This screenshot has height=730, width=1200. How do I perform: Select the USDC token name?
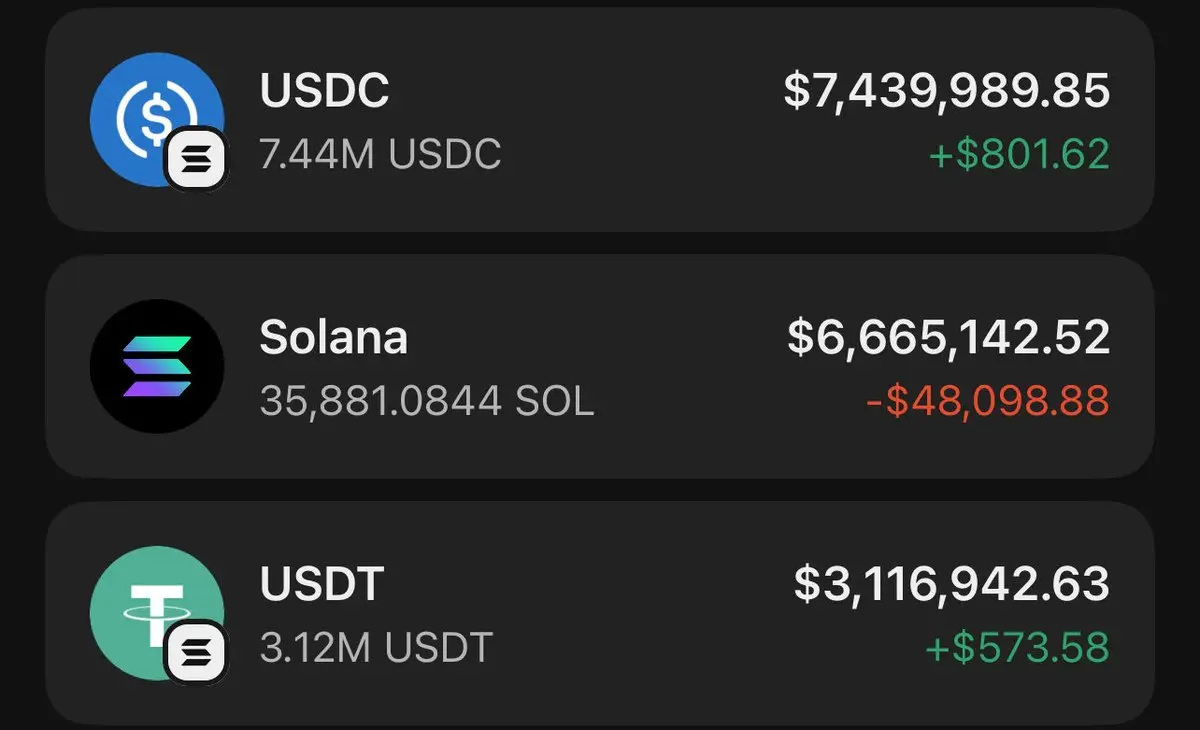[324, 91]
